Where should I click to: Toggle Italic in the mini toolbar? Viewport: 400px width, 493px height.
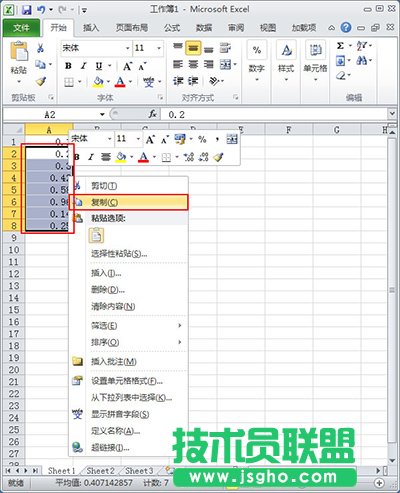91,157
